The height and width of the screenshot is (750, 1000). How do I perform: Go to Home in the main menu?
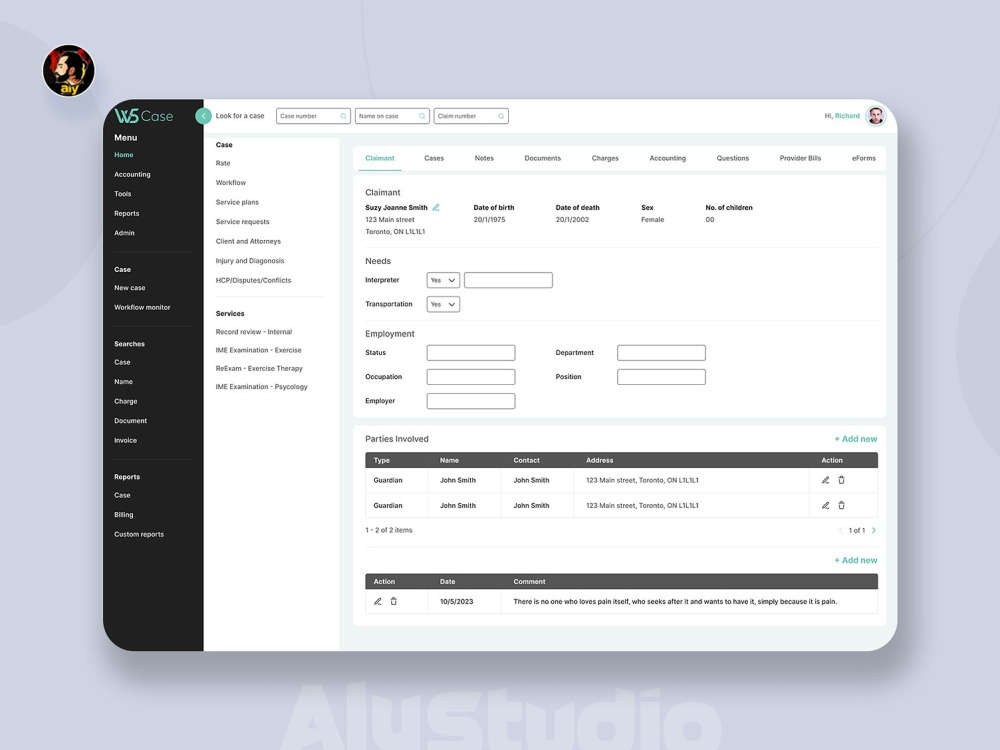[124, 155]
